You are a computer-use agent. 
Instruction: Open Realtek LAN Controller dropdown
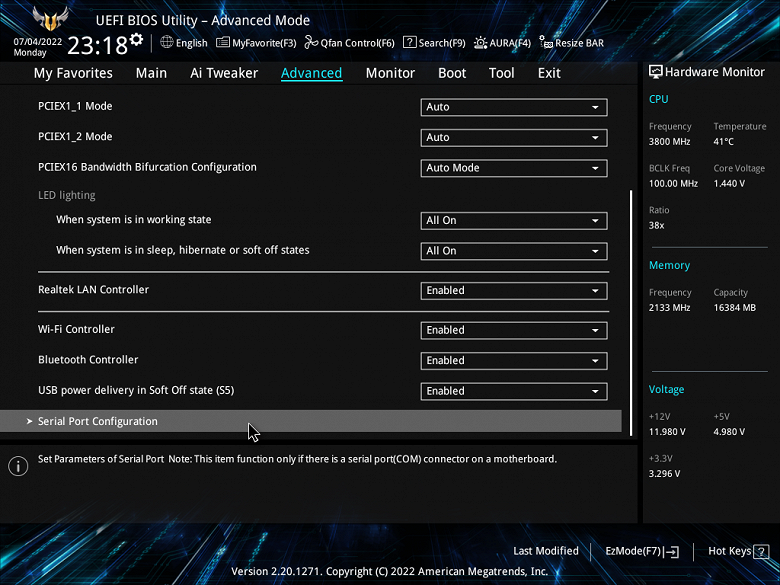click(514, 291)
